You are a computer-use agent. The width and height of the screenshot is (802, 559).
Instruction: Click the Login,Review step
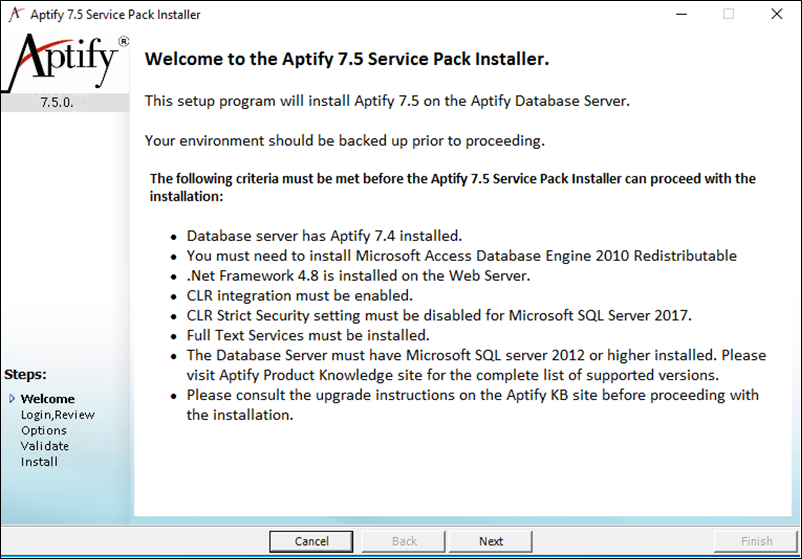click(x=58, y=415)
